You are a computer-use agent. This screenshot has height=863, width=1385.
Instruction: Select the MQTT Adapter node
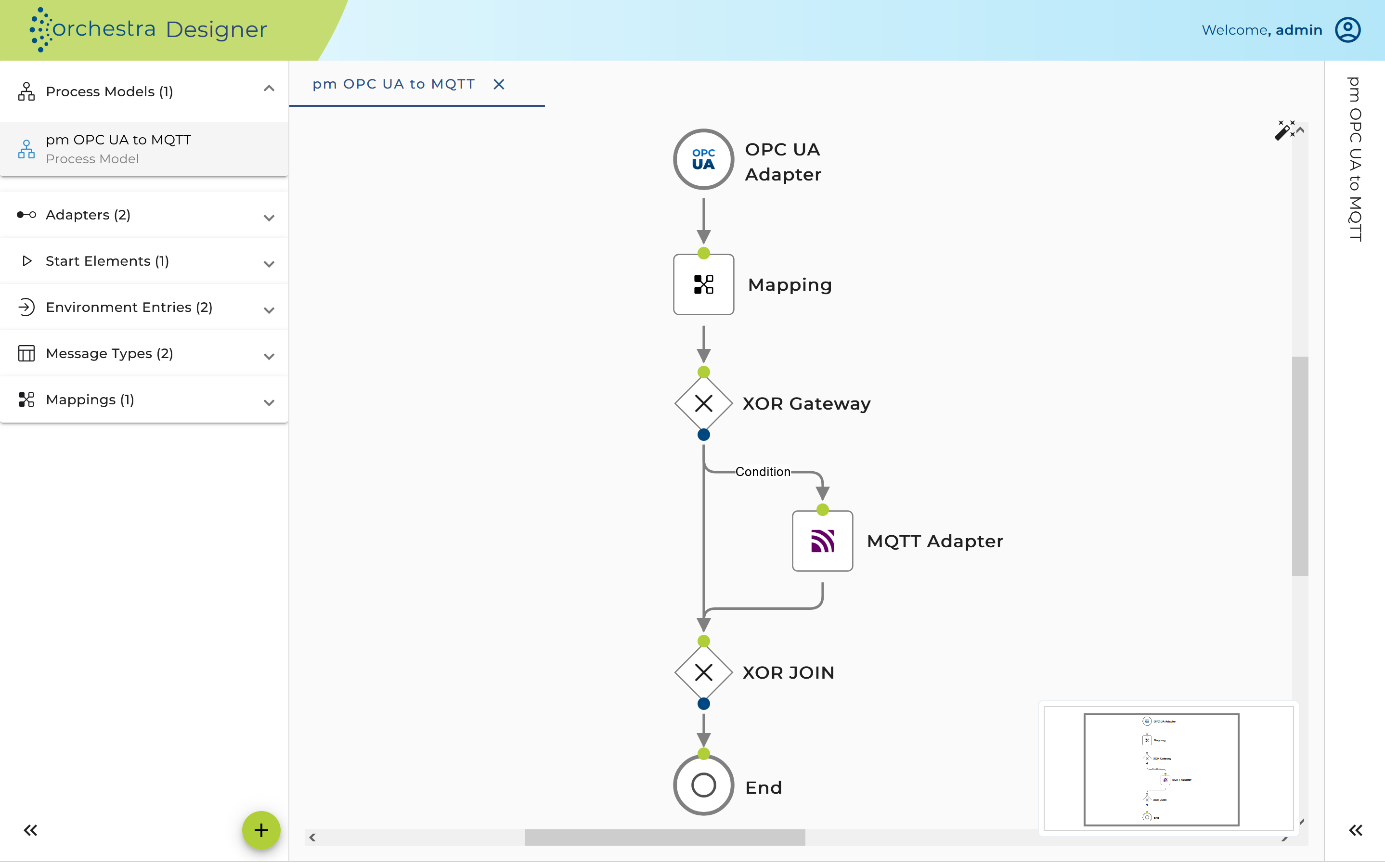(823, 541)
